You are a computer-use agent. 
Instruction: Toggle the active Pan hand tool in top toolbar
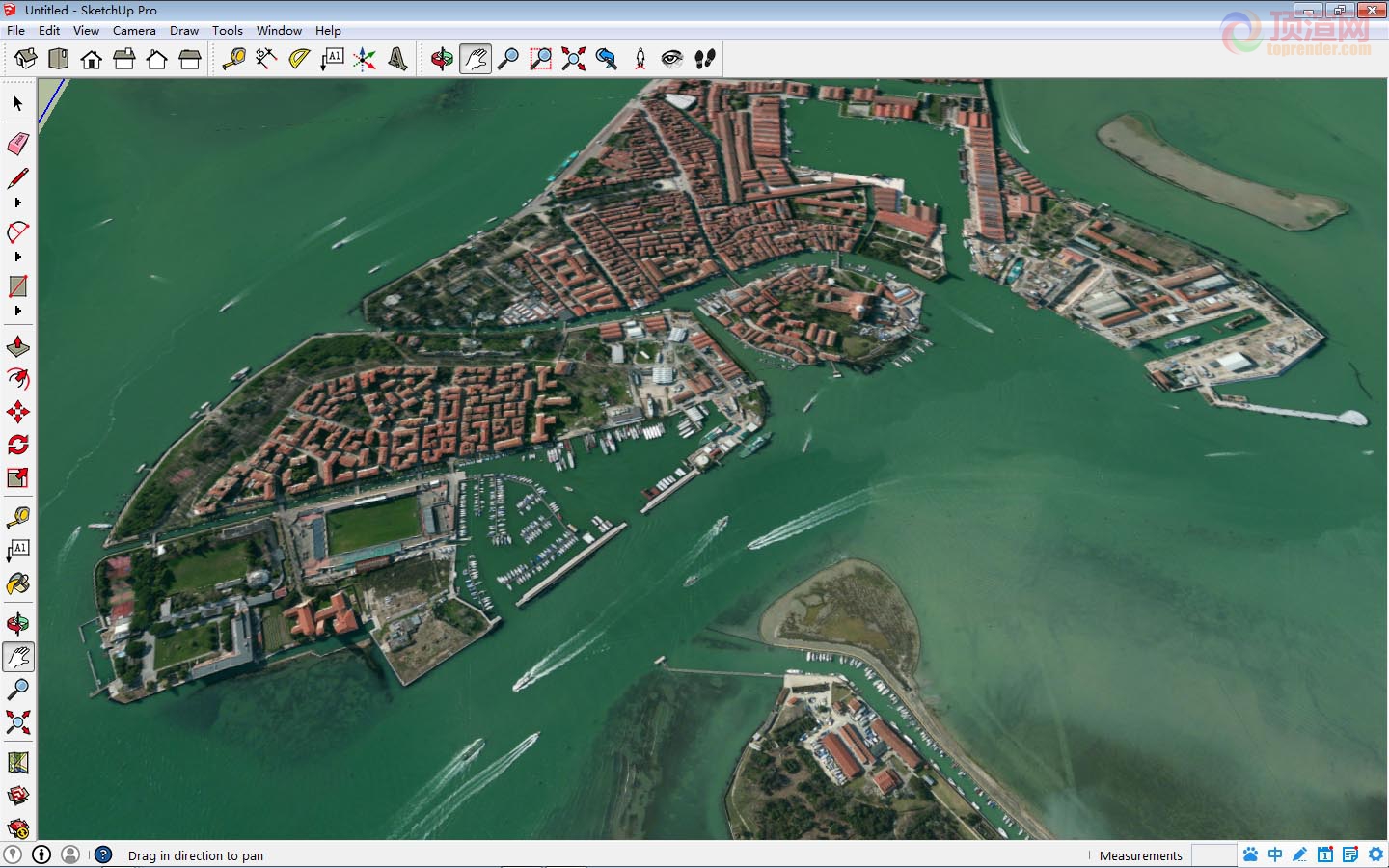pos(476,59)
